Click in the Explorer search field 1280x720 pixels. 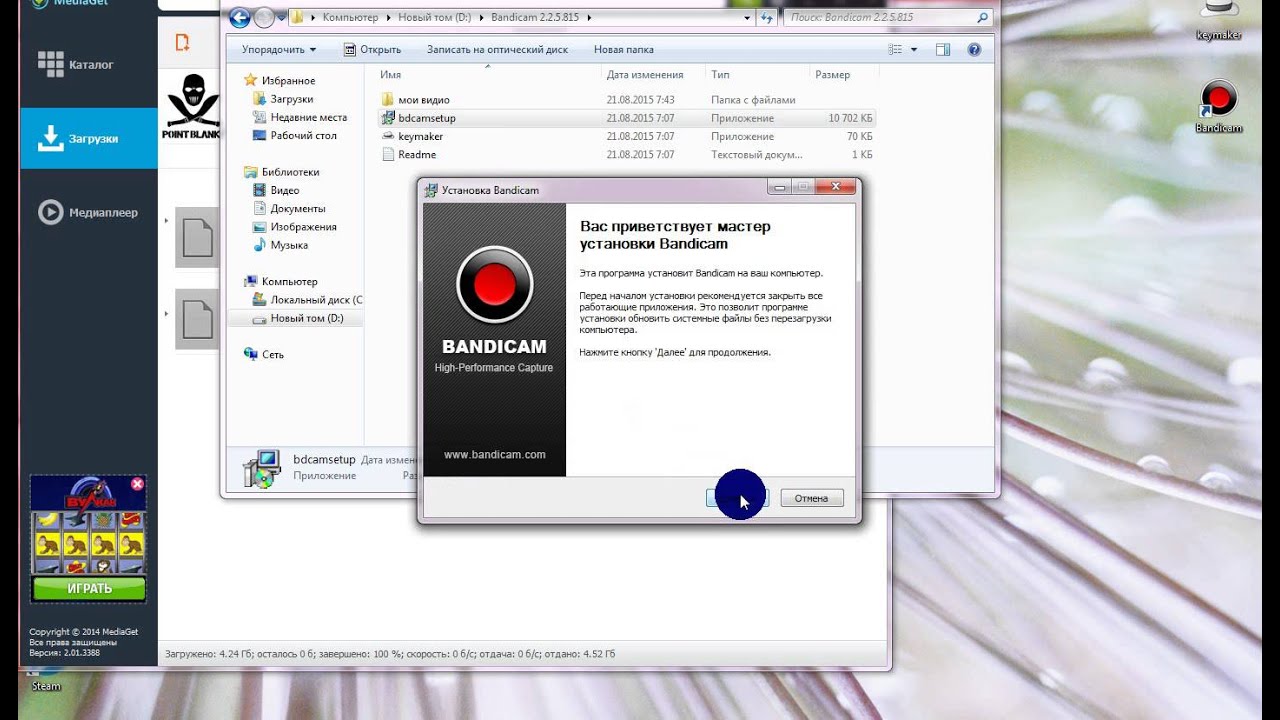(x=880, y=17)
